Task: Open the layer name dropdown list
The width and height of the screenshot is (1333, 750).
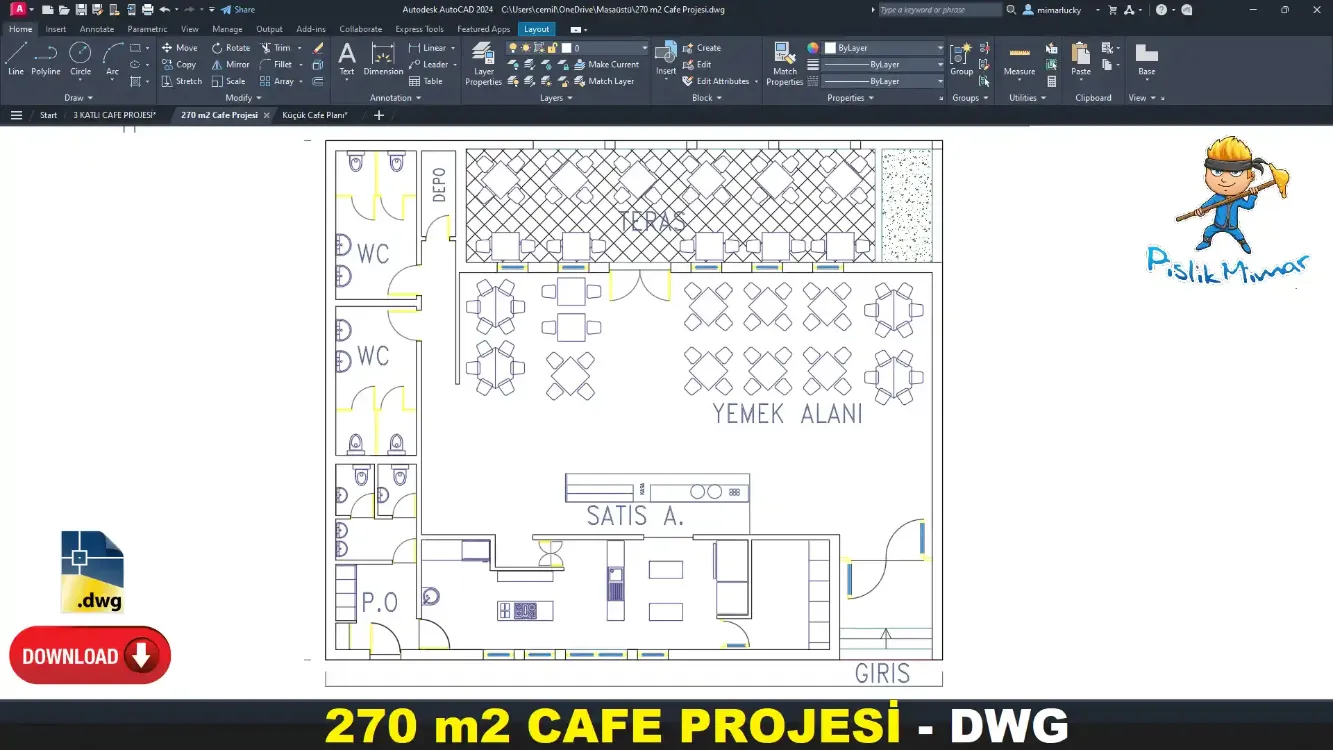Action: [644, 48]
